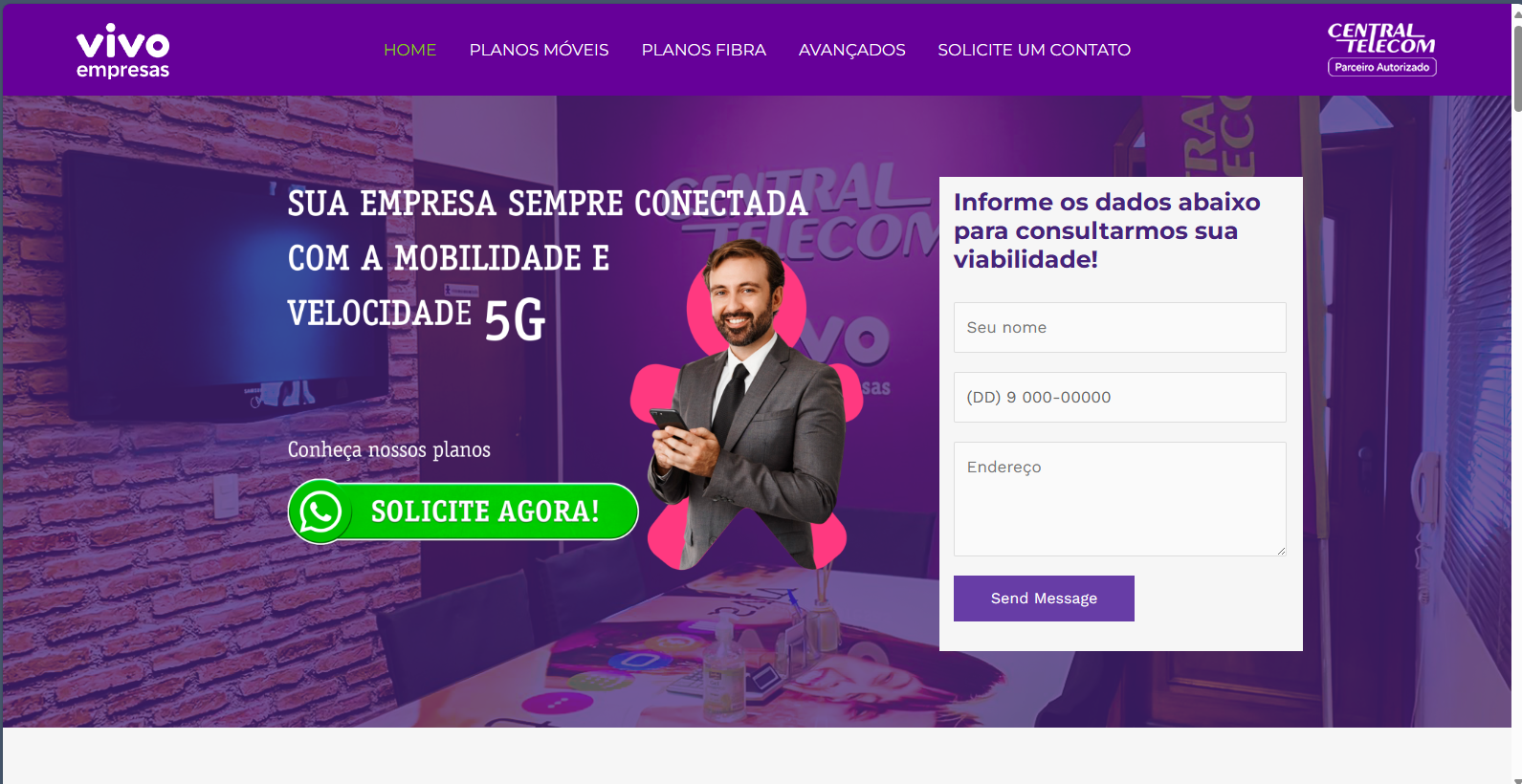Grab the Endereço textarea resize handle
The height and width of the screenshot is (784, 1522).
pos(1281,551)
